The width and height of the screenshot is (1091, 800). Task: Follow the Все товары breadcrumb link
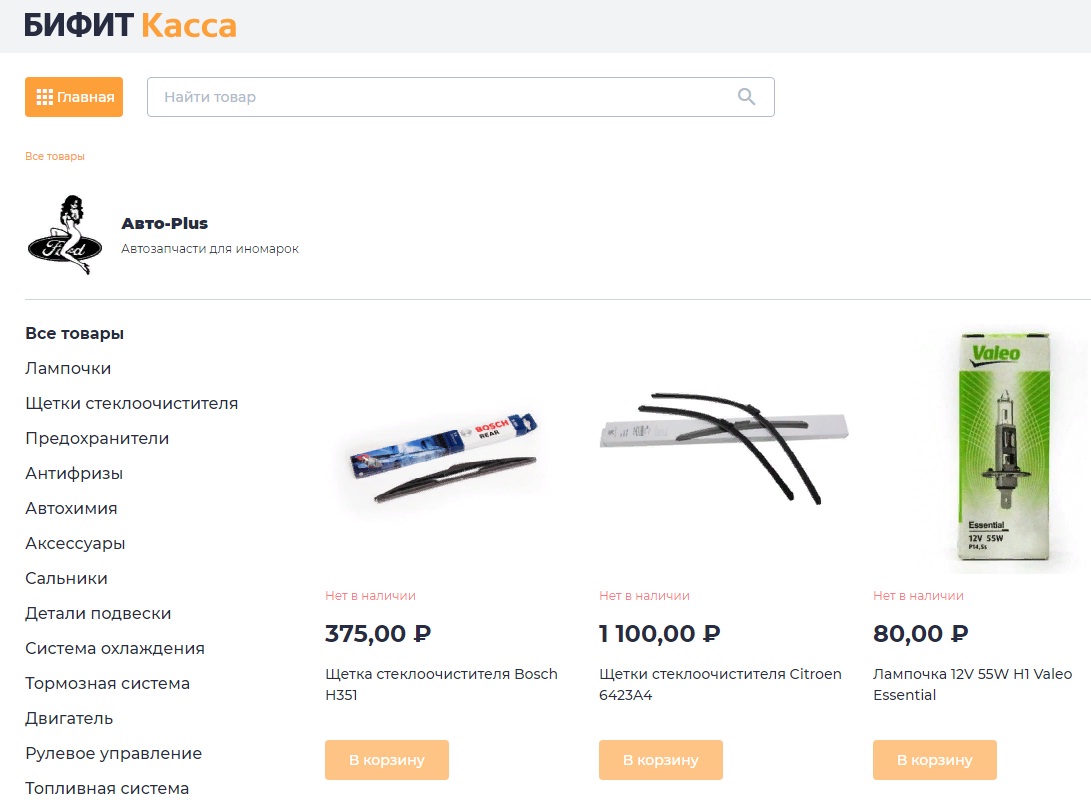point(55,156)
